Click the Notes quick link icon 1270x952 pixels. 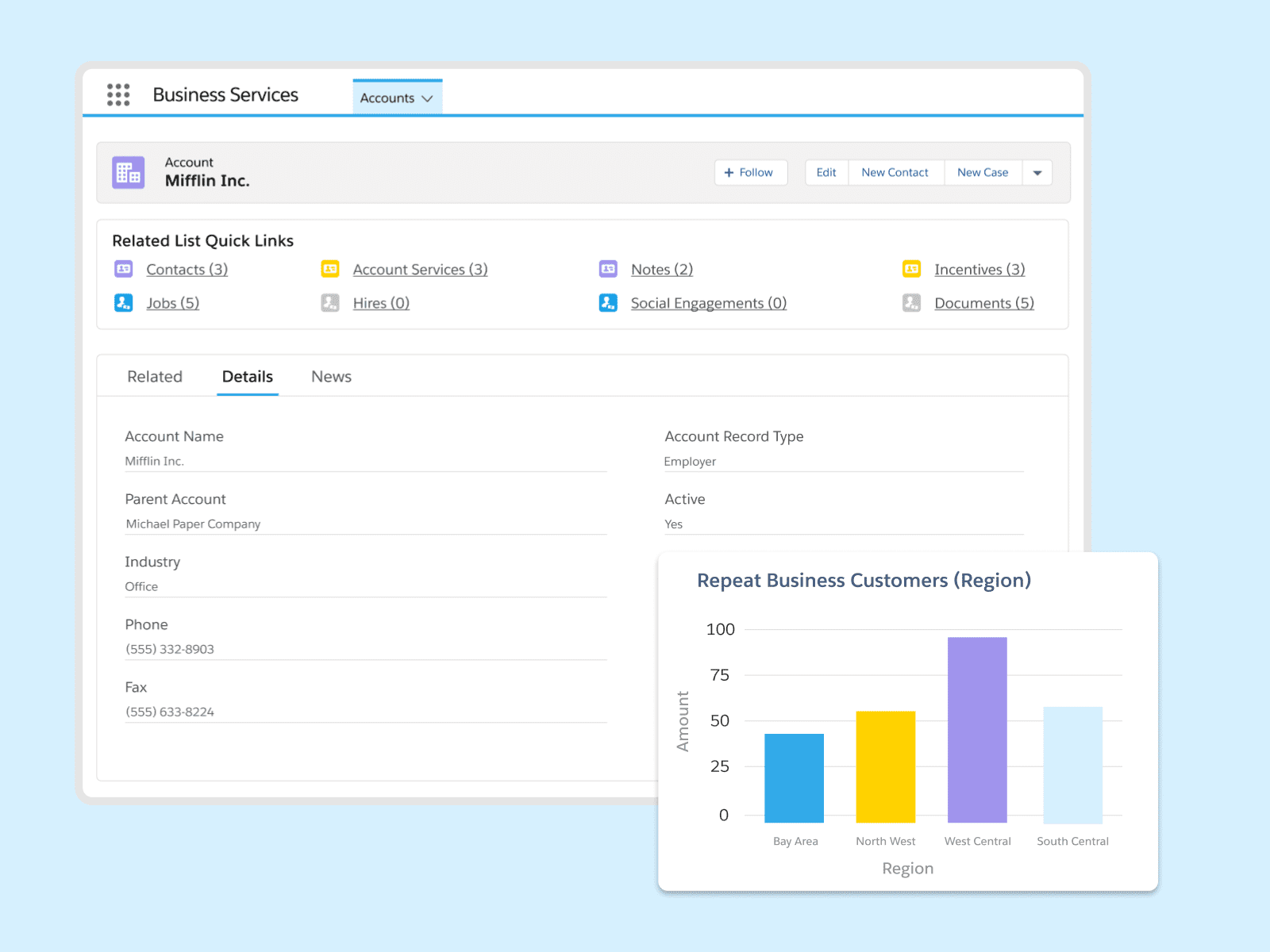tap(608, 269)
